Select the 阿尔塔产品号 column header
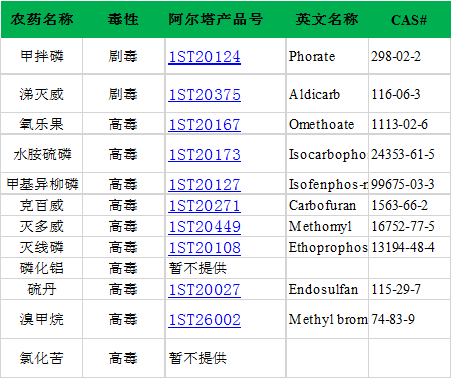Viewport: 452px width, 379px height. pyautogui.click(x=216, y=19)
